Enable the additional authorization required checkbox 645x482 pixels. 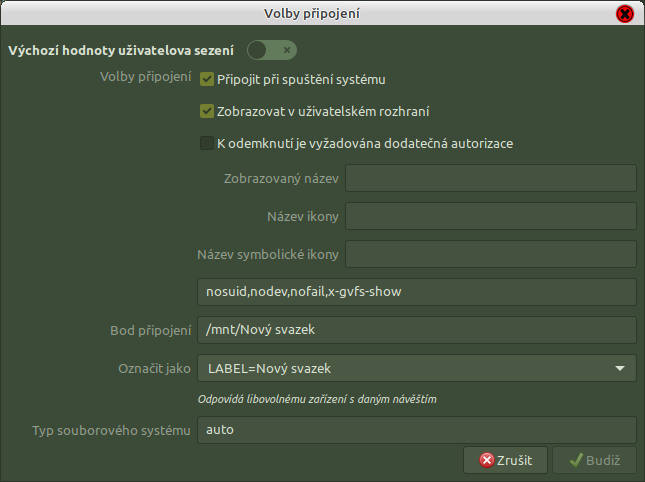207,143
